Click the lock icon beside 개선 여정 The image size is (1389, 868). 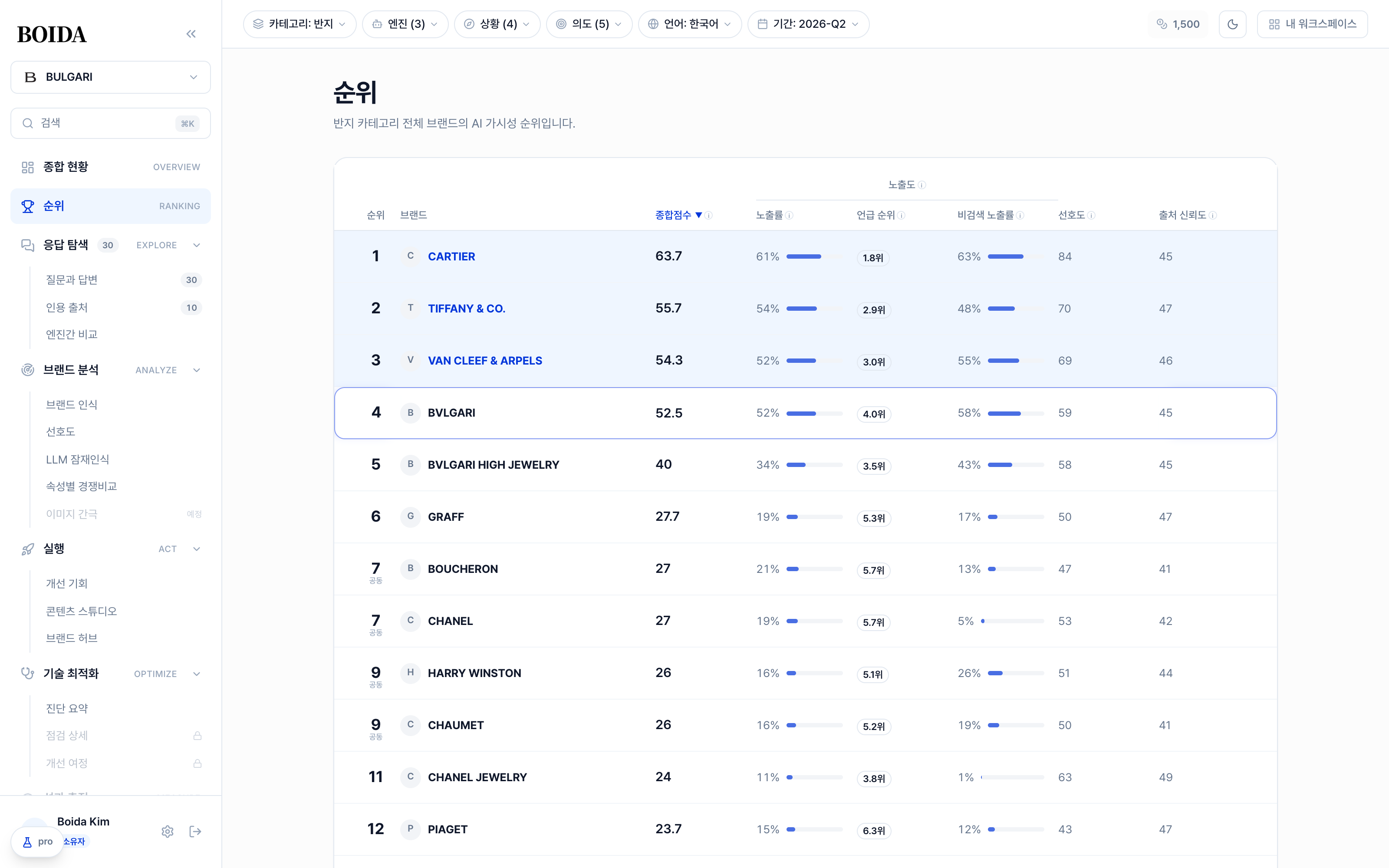pyautogui.click(x=197, y=763)
